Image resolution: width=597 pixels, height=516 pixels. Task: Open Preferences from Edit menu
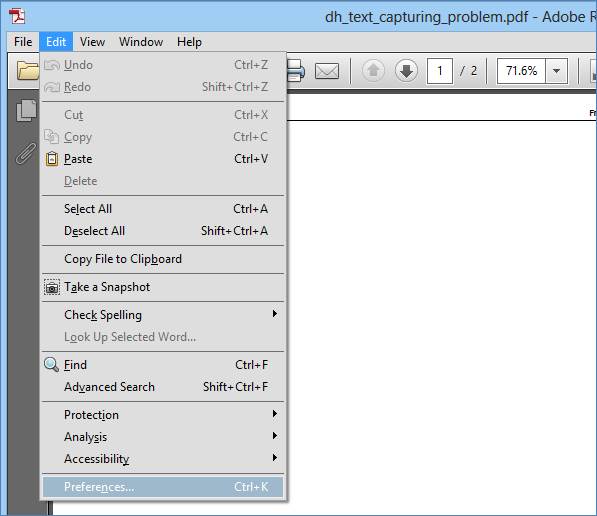[x=163, y=487]
